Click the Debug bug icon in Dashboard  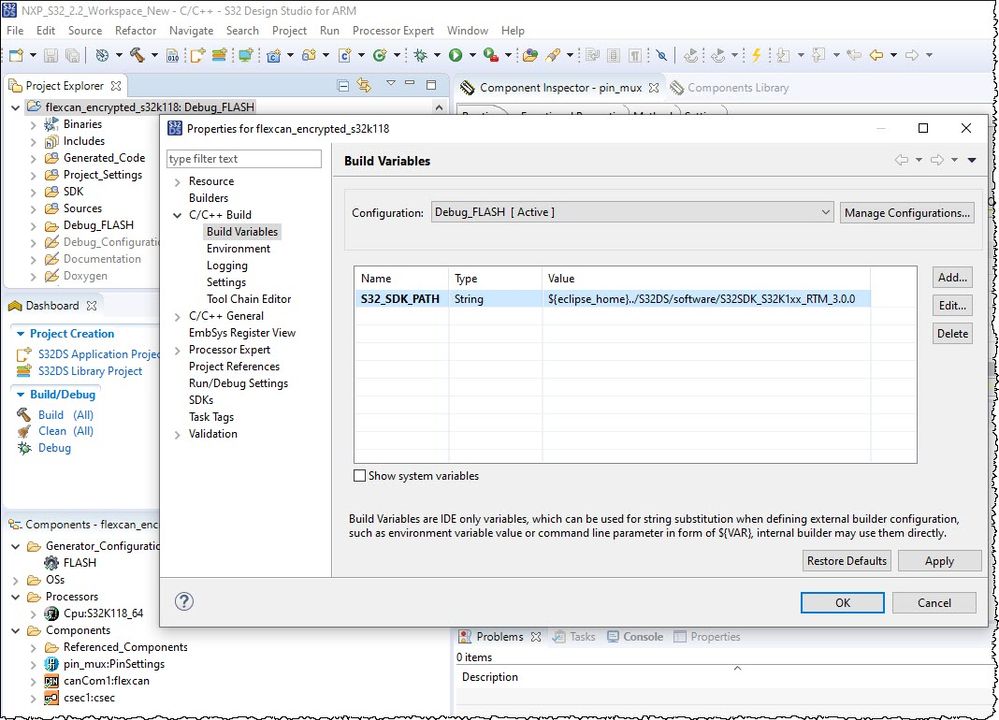pos(24,448)
